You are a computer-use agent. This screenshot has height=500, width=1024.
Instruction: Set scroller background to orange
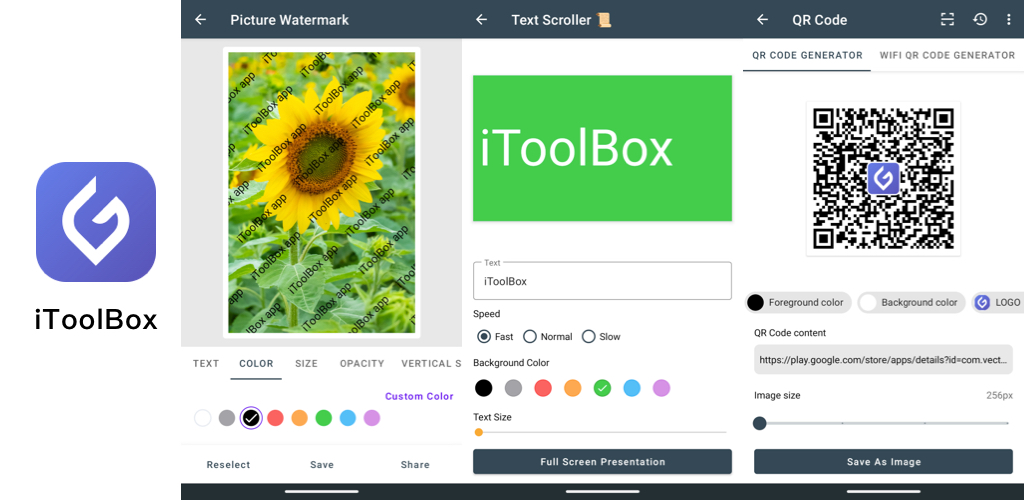573,388
